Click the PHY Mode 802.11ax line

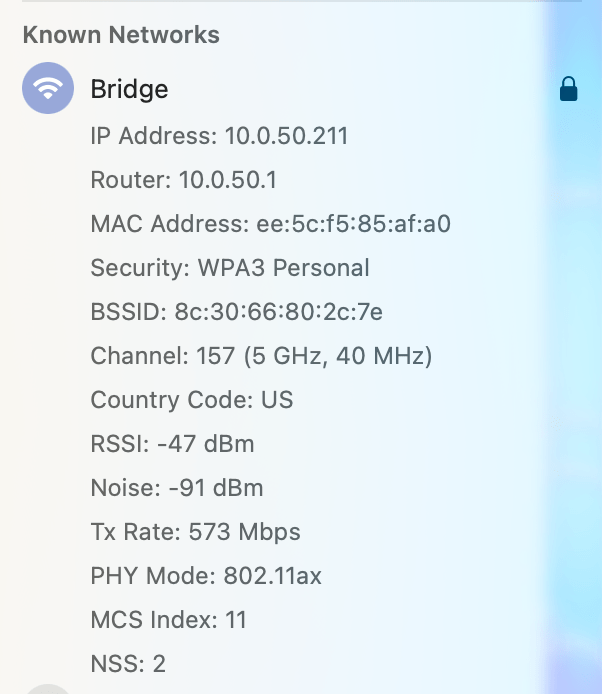(x=206, y=576)
